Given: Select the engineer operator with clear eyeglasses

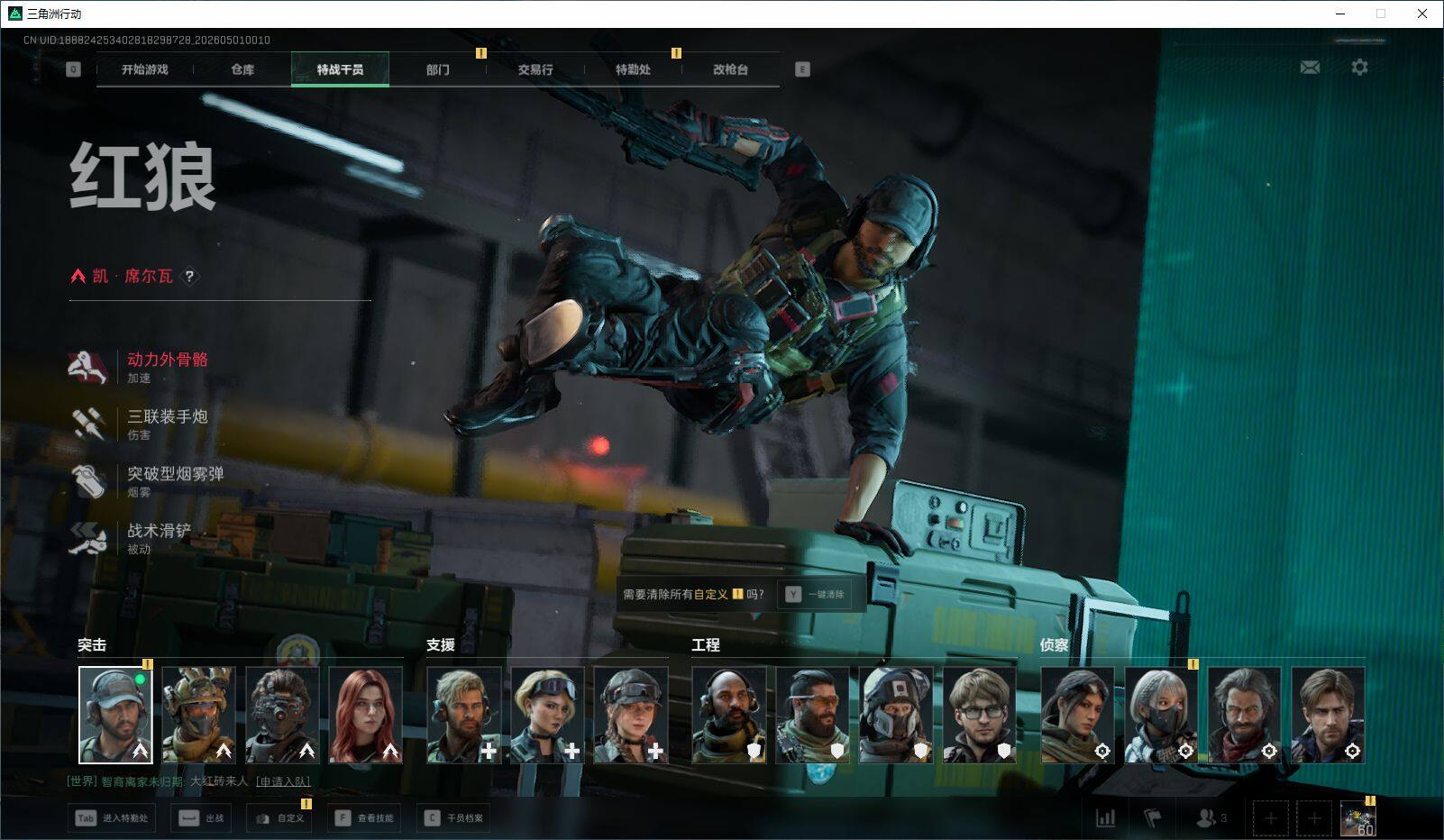Looking at the screenshot, I should point(979,715).
